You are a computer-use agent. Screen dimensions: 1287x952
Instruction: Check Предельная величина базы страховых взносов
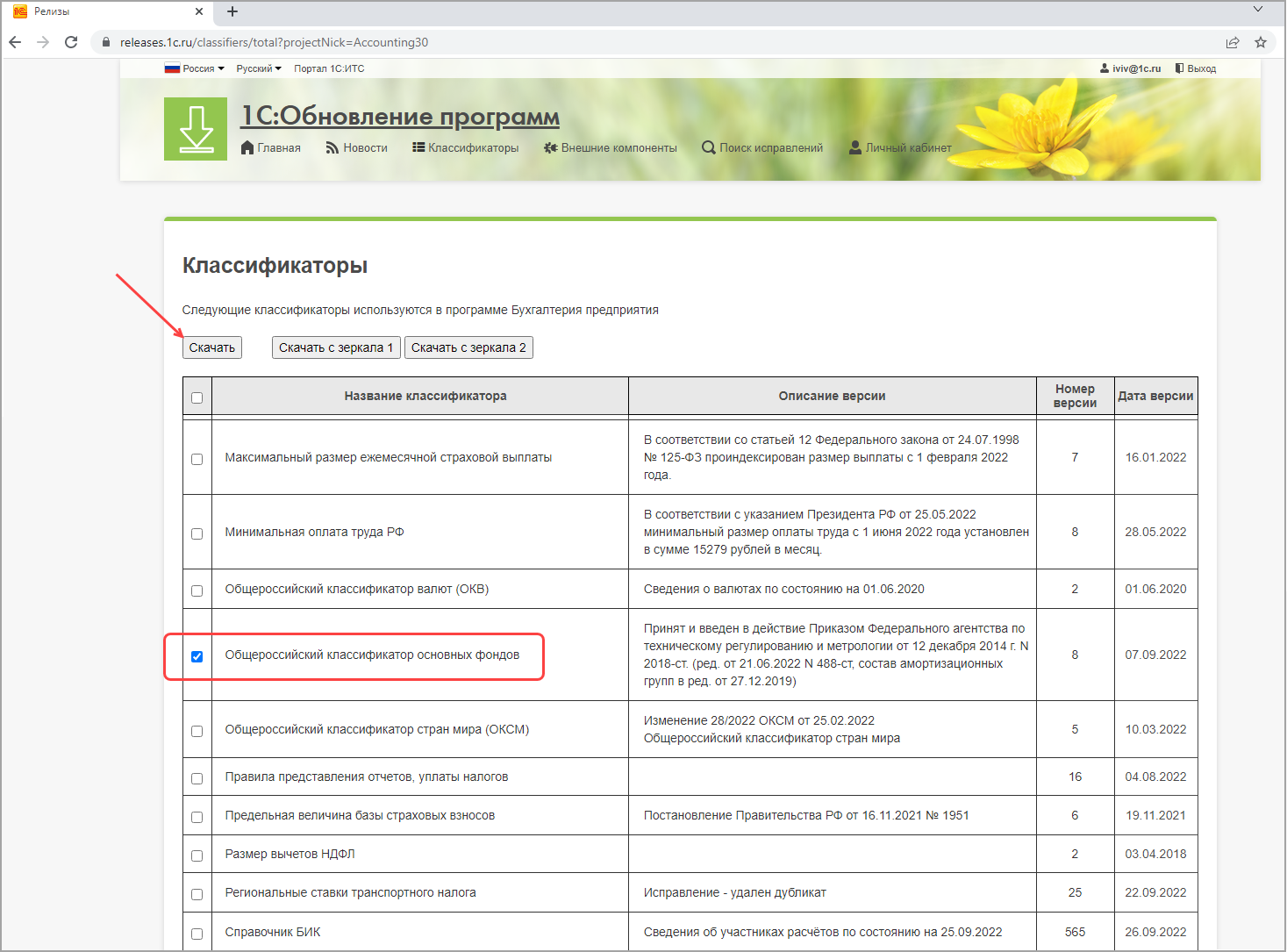(197, 817)
